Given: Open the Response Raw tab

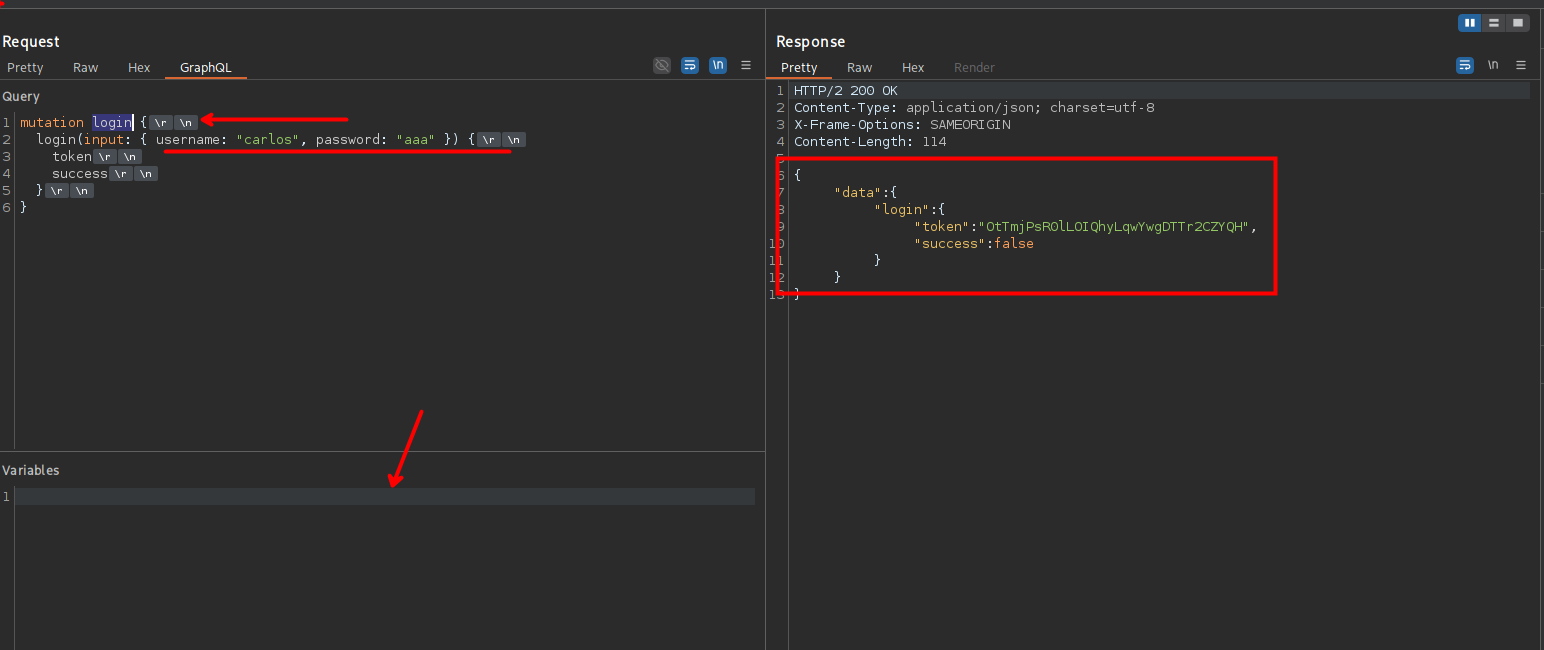Looking at the screenshot, I should point(860,68).
